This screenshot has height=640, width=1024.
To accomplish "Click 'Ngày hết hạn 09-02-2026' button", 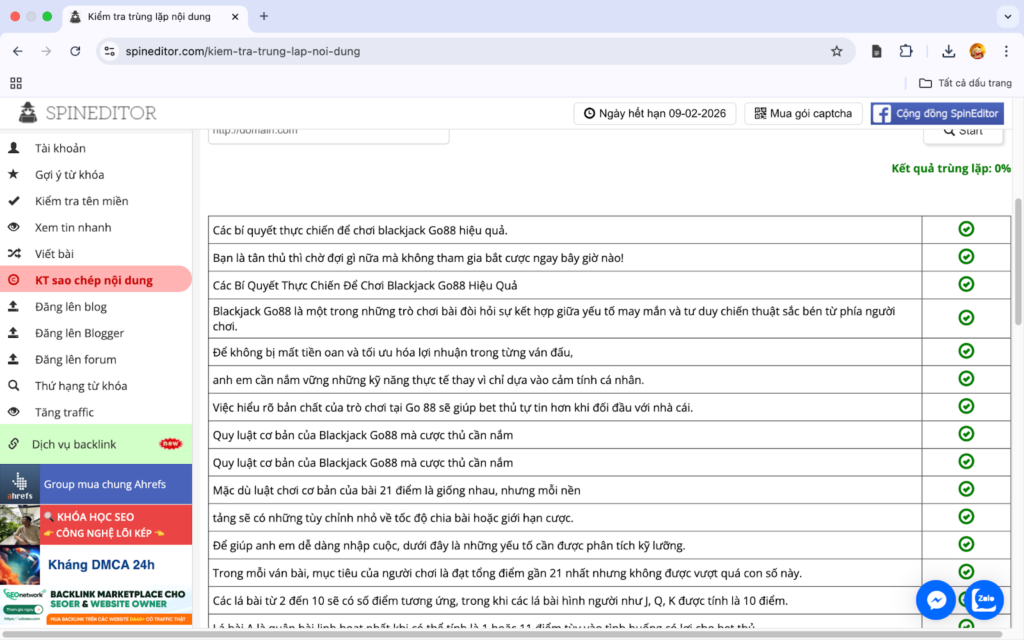I will 655,114.
